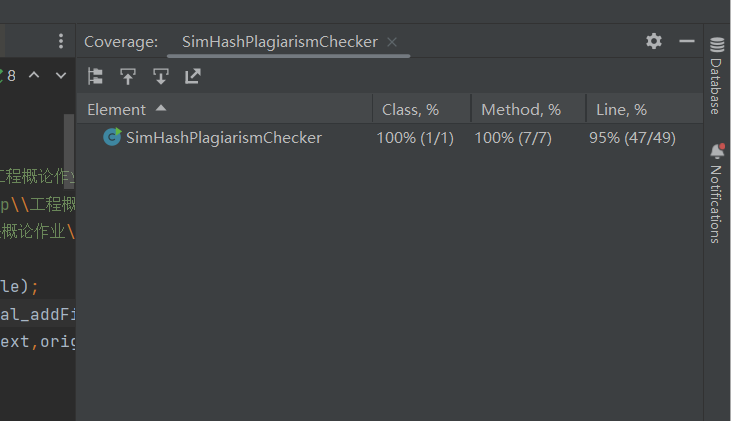Screen dimensions: 731x421
Task: Go to next highlighted error arrow
Action: click(x=58, y=75)
